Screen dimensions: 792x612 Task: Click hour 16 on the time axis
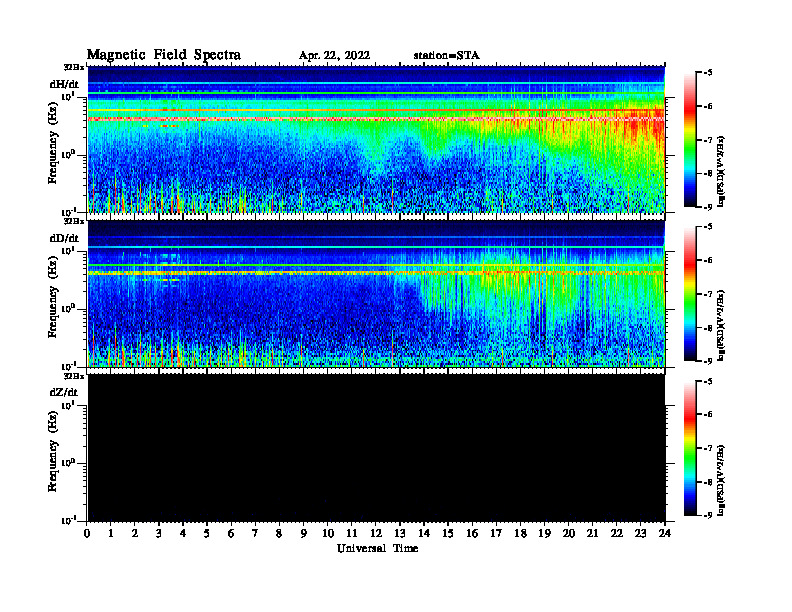coord(472,533)
